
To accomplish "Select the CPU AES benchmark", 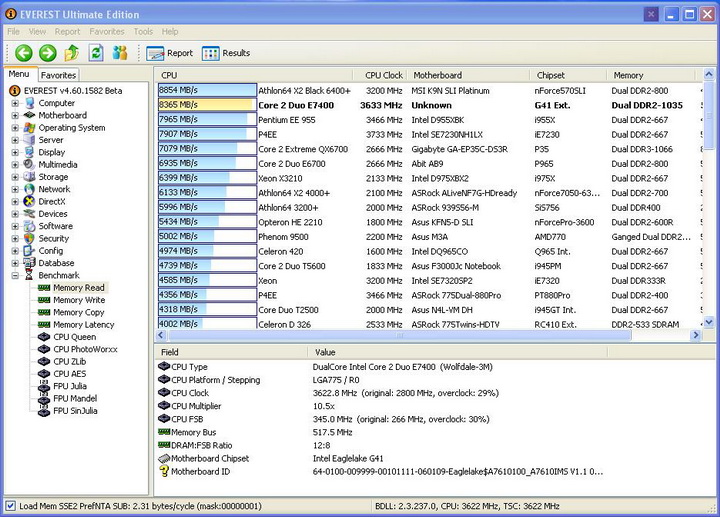I will click(70, 374).
